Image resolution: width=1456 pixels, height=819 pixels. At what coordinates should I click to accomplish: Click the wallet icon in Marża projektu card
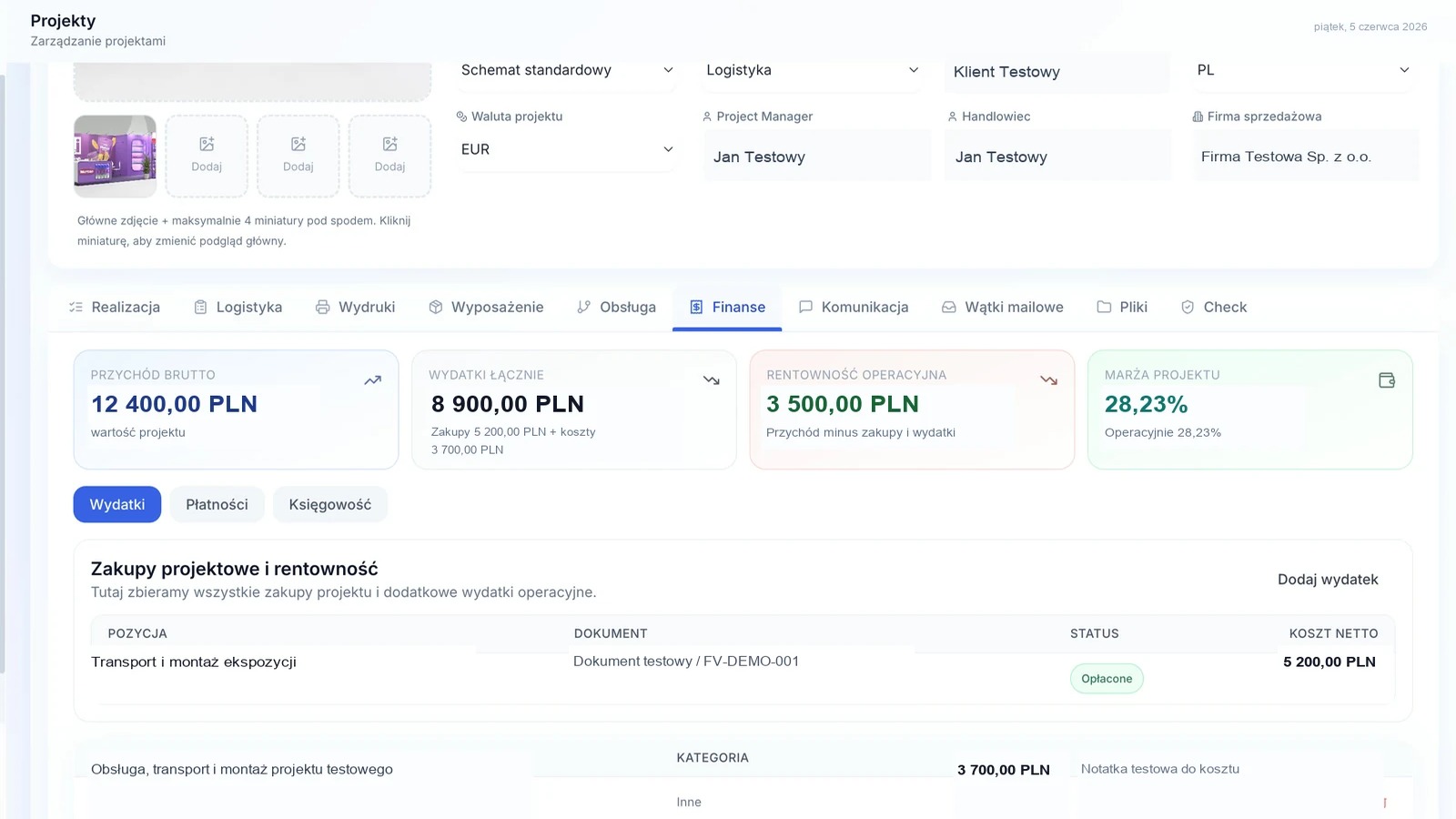(1387, 380)
